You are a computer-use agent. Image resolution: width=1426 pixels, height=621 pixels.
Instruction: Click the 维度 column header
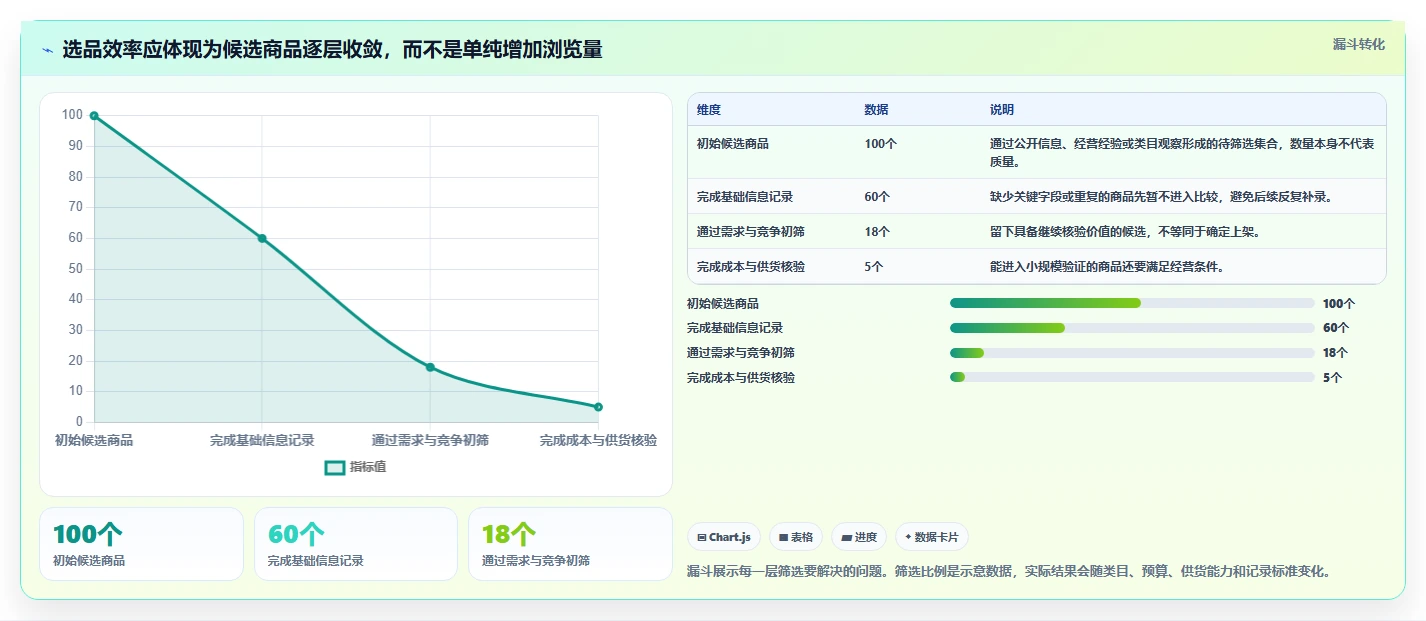pos(709,110)
